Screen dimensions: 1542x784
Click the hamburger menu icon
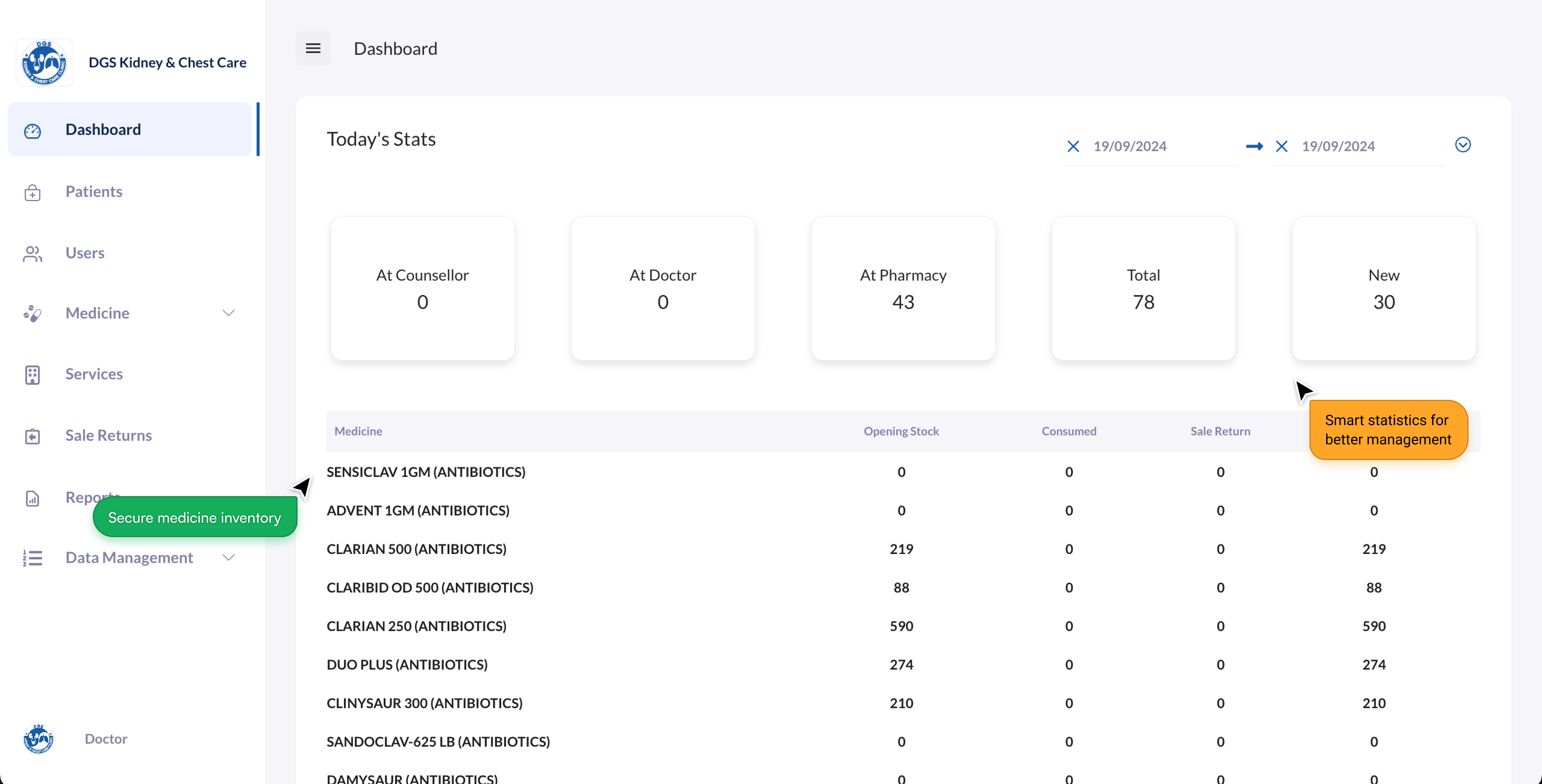click(313, 48)
